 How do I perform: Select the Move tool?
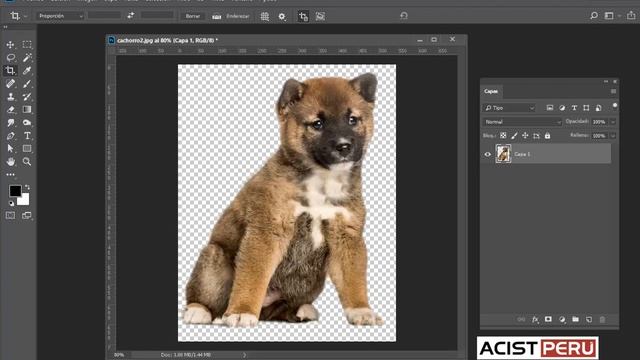10,44
